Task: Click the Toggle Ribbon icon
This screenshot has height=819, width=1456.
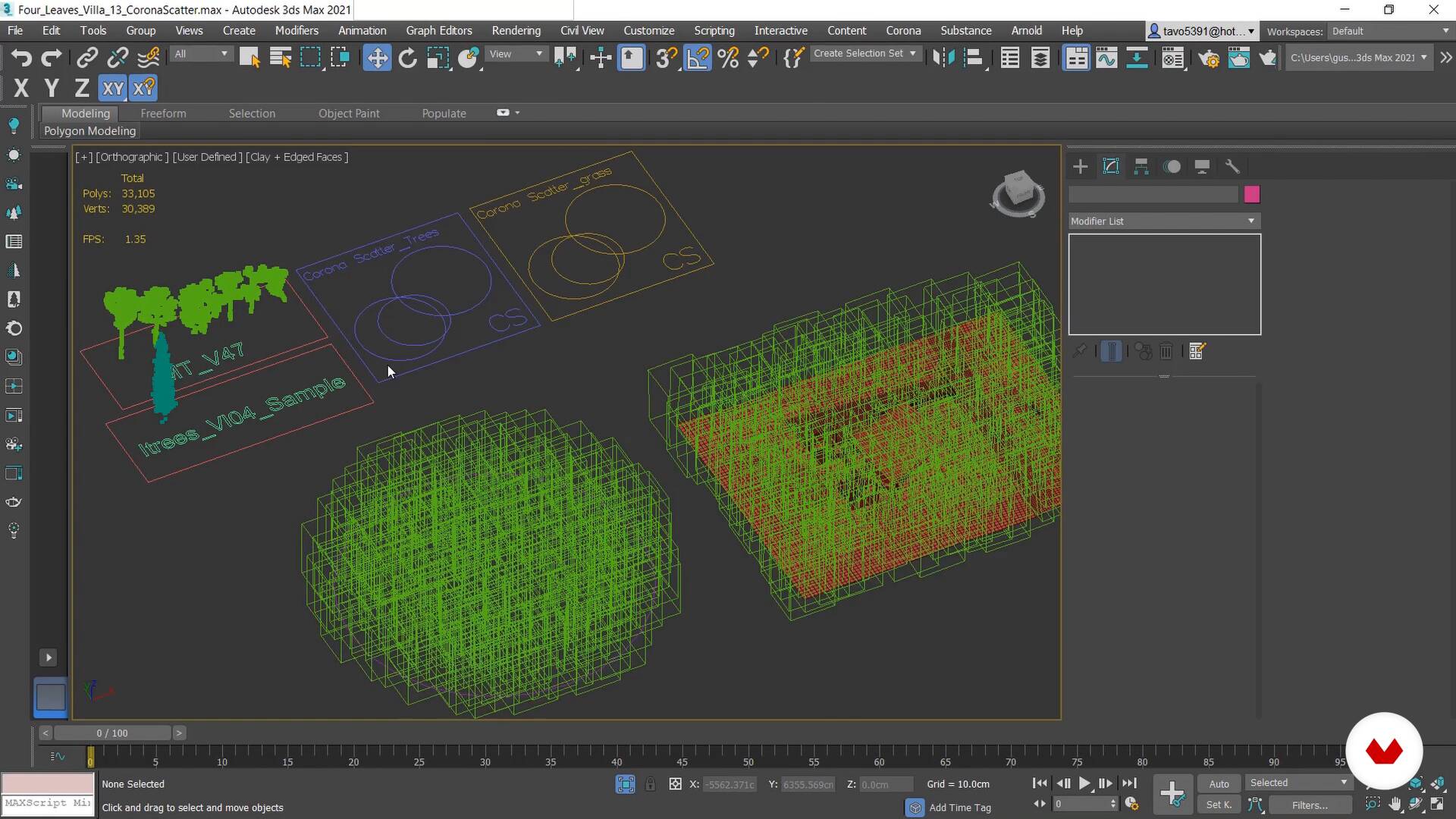Action: click(1076, 58)
